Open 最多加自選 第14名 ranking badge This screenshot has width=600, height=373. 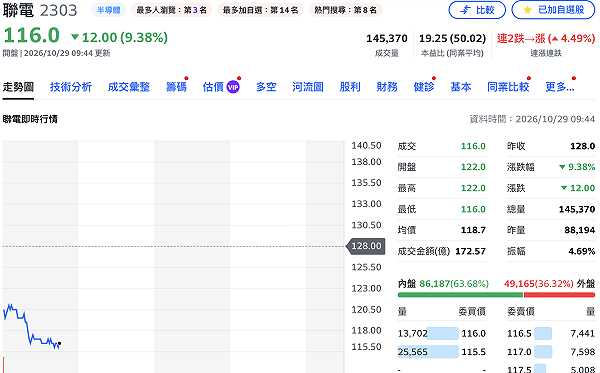[261, 10]
